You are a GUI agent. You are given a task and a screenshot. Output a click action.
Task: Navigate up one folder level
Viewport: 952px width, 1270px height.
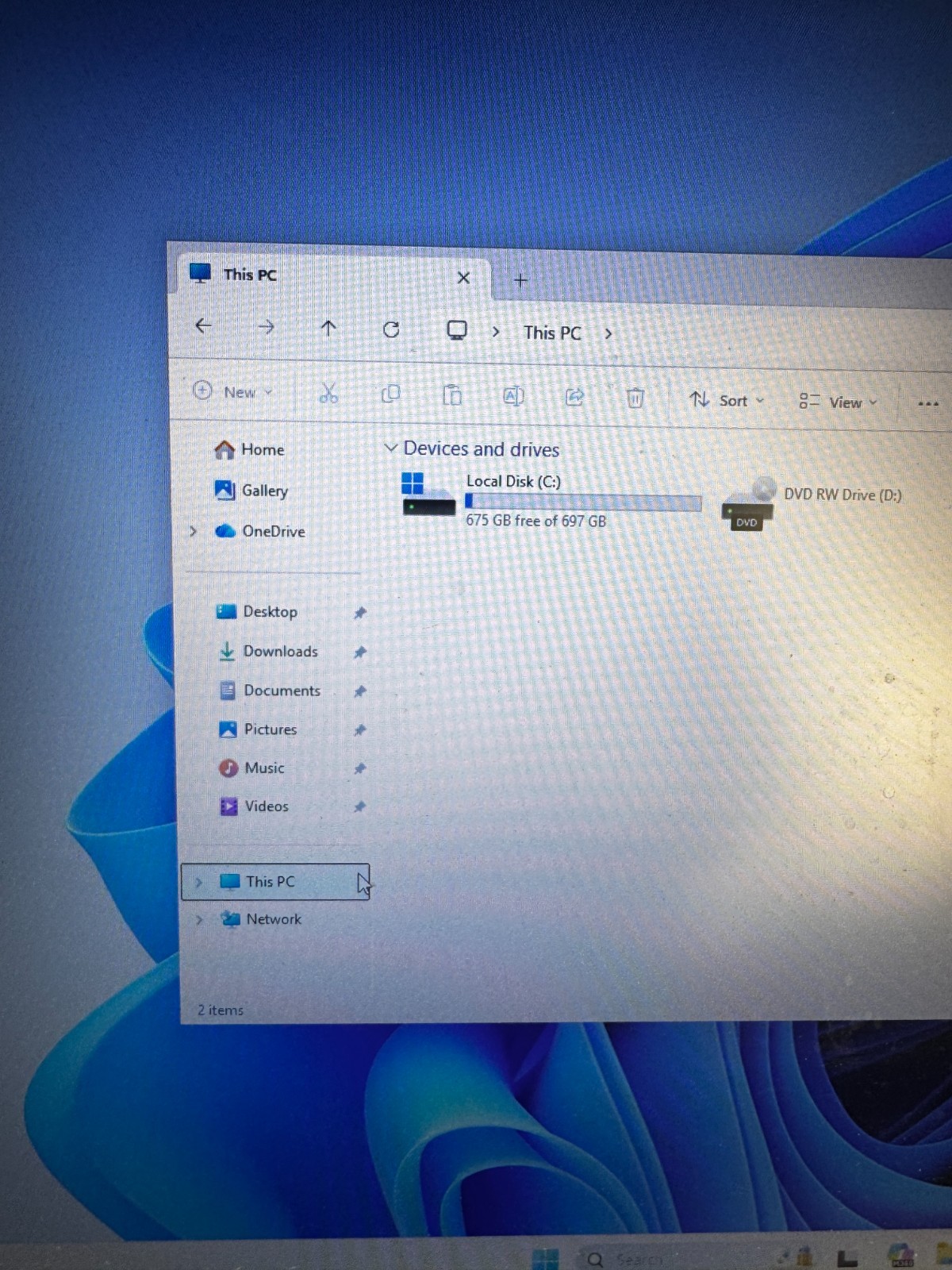click(x=328, y=328)
